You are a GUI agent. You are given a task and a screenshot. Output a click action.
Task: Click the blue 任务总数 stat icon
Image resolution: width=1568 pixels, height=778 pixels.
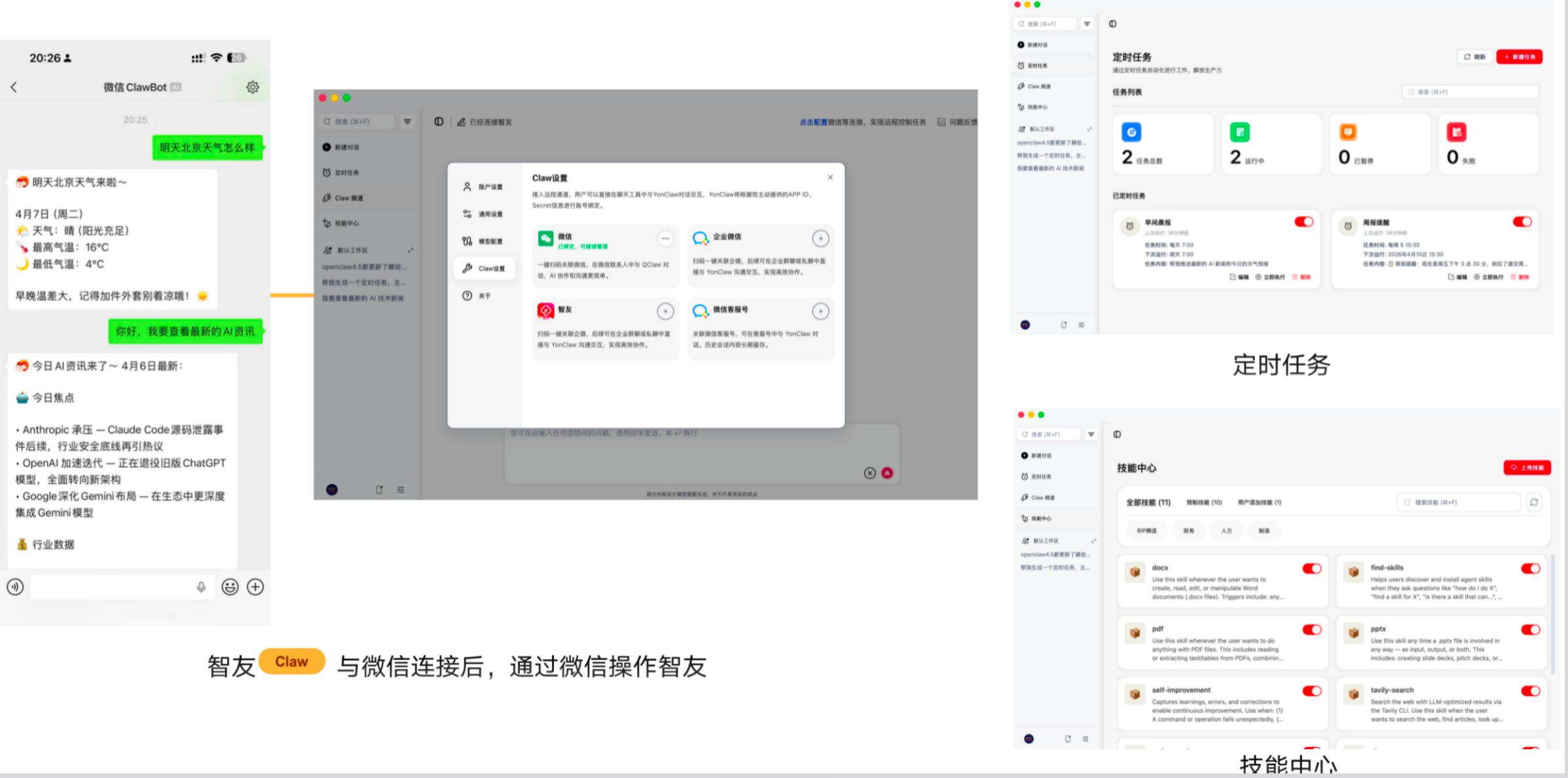tap(1131, 132)
